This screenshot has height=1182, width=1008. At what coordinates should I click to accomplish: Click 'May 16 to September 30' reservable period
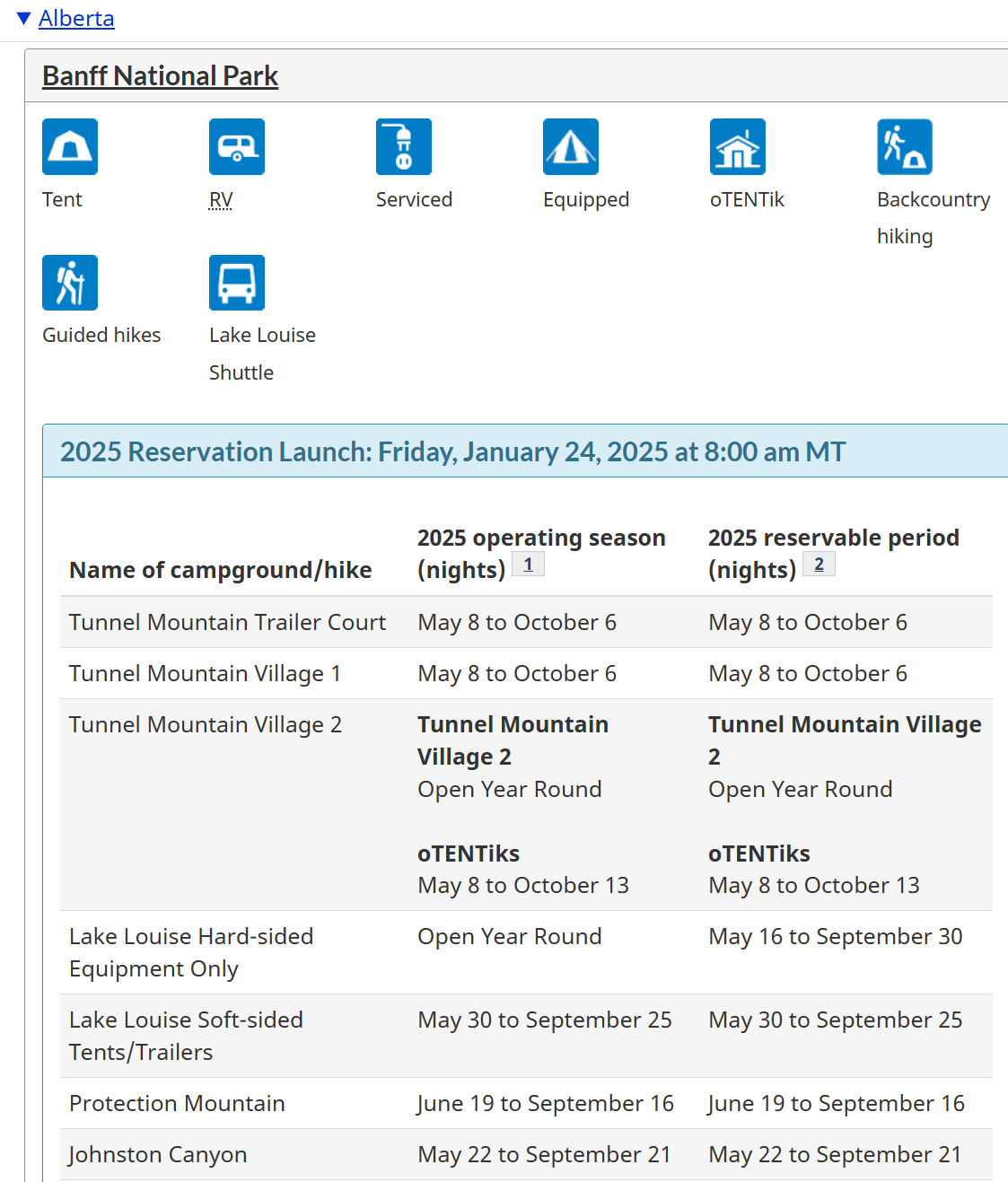[836, 936]
